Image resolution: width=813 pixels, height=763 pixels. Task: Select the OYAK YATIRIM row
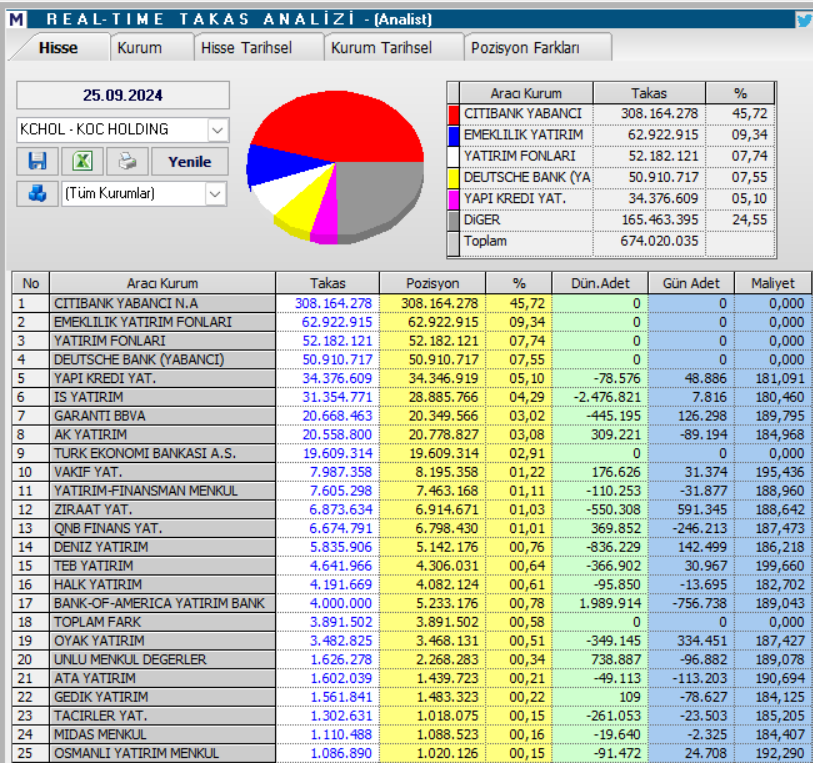click(x=412, y=641)
